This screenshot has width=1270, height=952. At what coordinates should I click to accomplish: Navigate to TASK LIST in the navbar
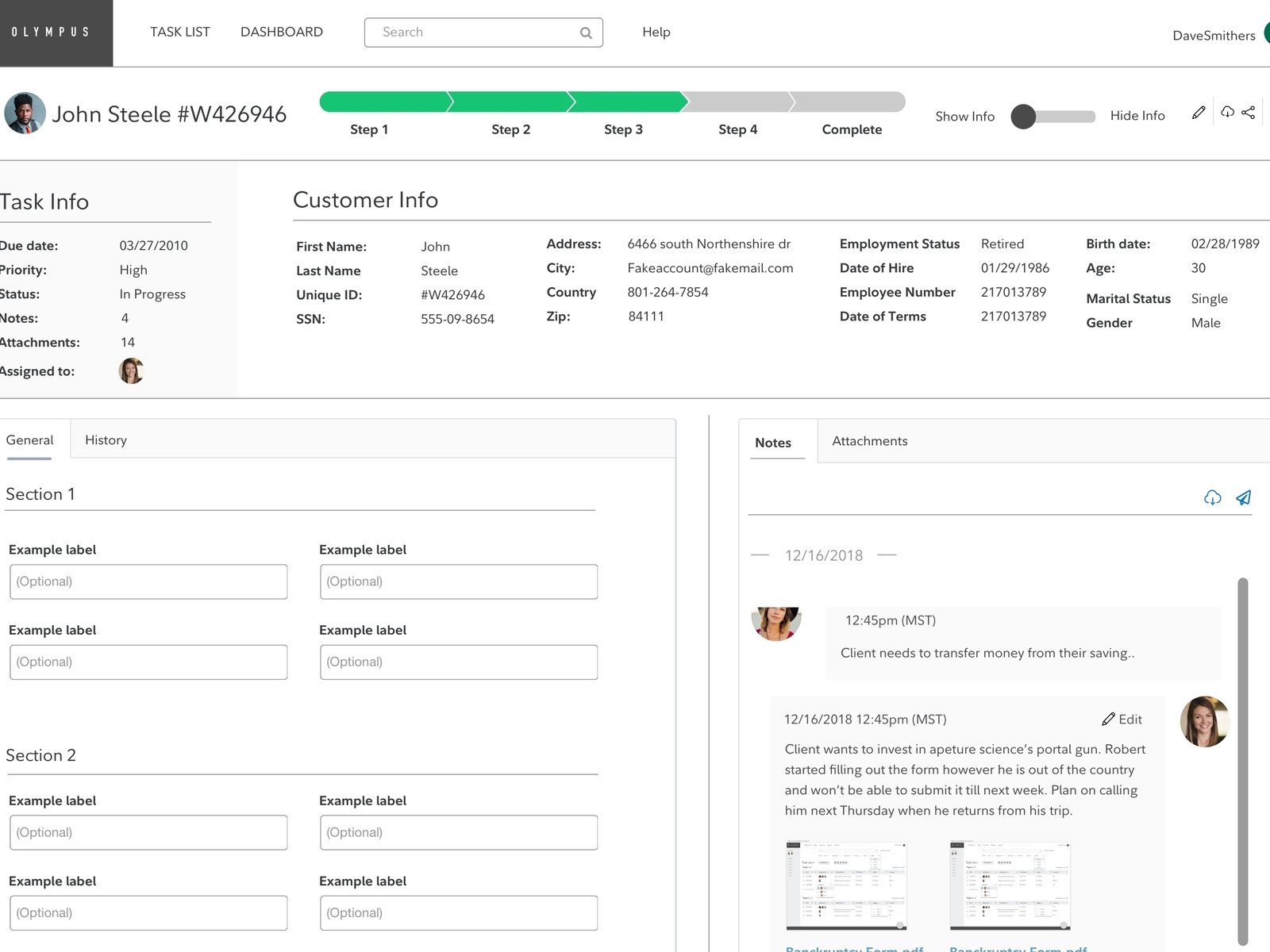tap(179, 32)
